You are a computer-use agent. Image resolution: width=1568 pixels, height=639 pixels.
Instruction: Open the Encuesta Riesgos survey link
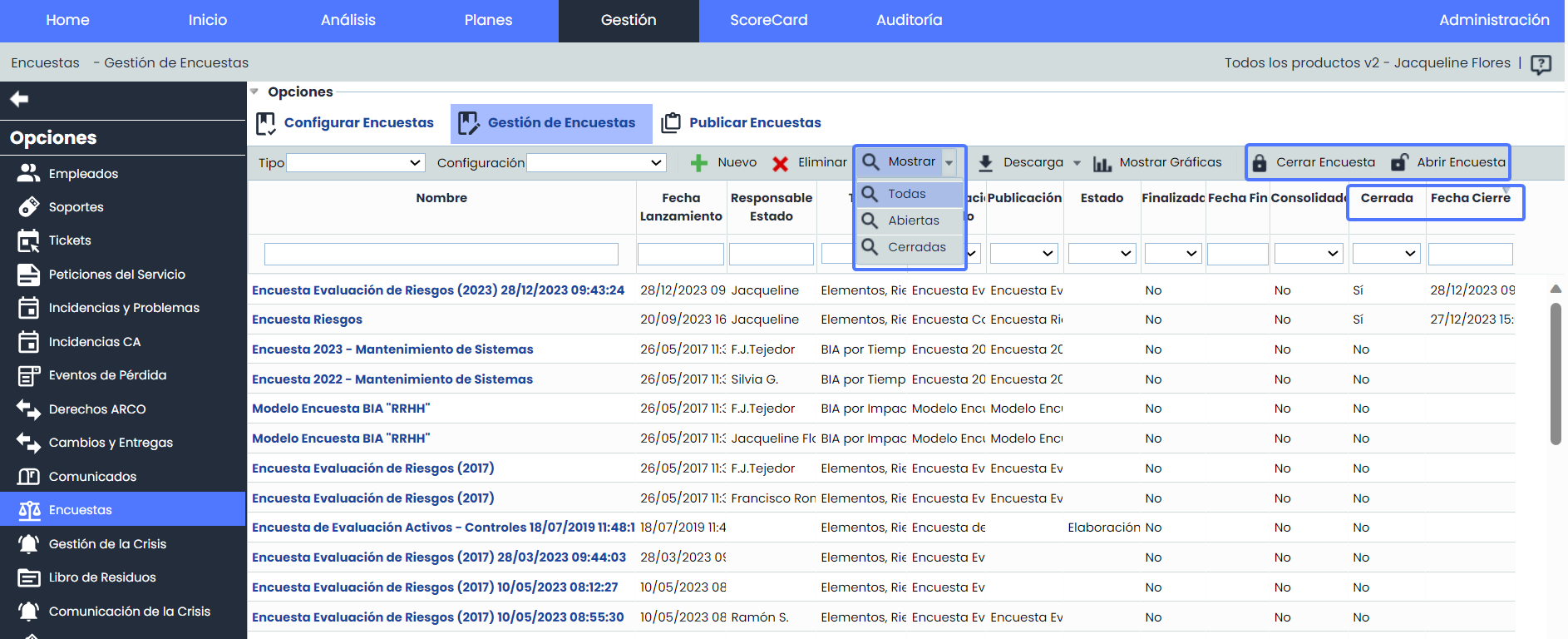pyautogui.click(x=307, y=319)
